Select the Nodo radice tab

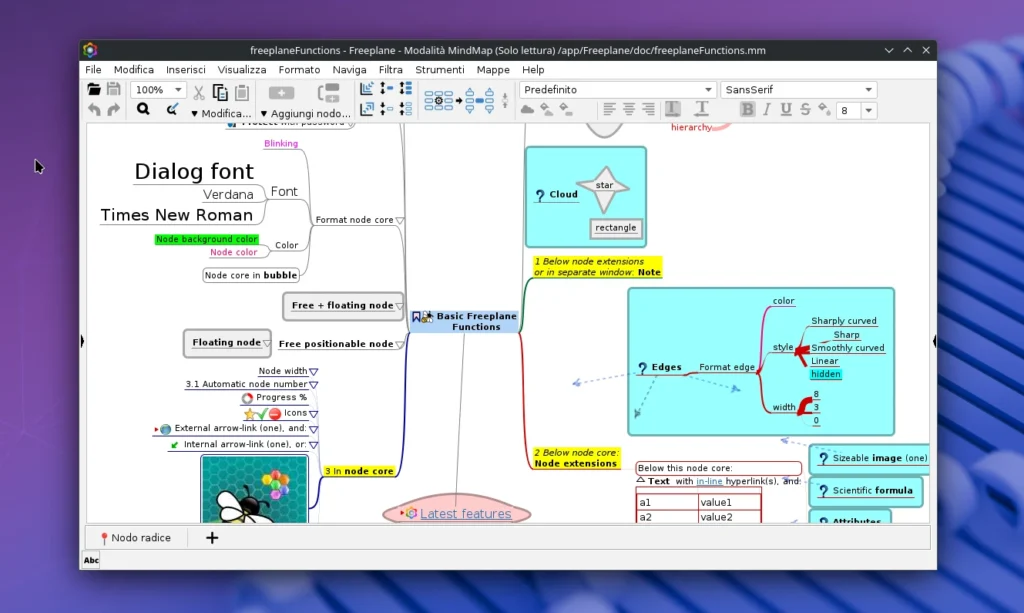tap(135, 537)
